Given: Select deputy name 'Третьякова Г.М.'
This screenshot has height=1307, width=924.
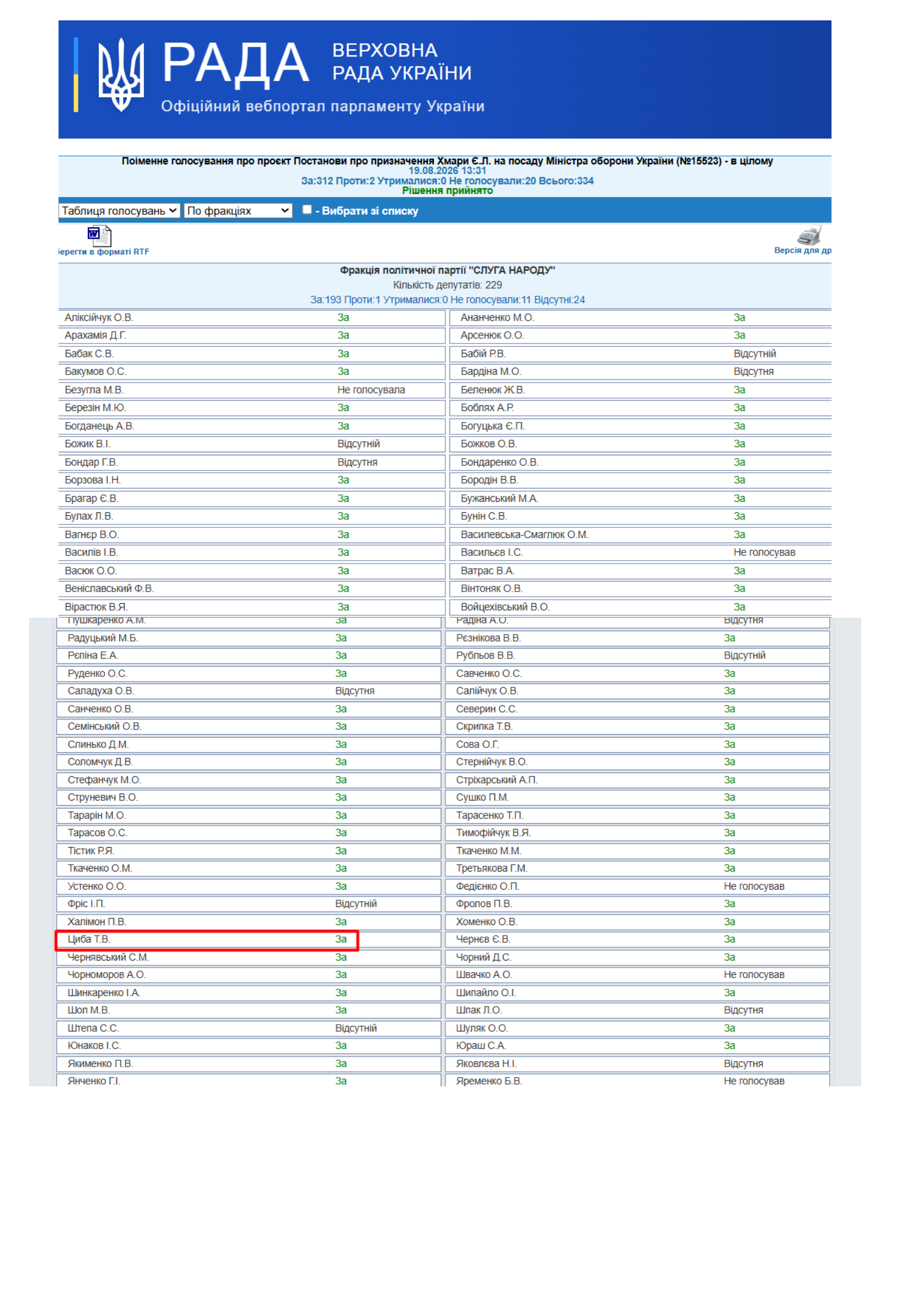Looking at the screenshot, I should [491, 868].
